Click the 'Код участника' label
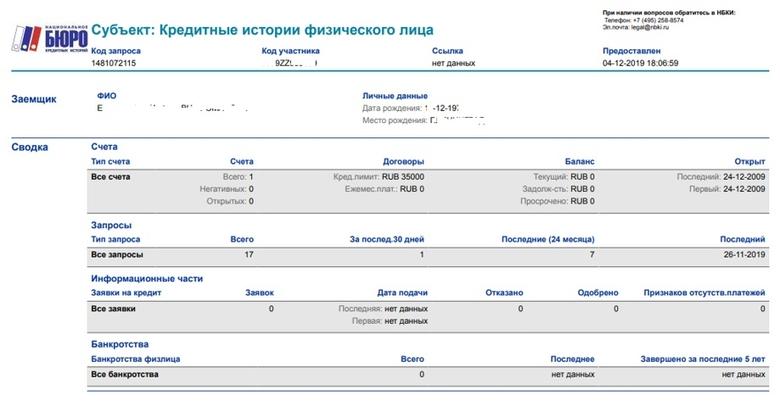The height and width of the screenshot is (401, 780). [x=291, y=51]
